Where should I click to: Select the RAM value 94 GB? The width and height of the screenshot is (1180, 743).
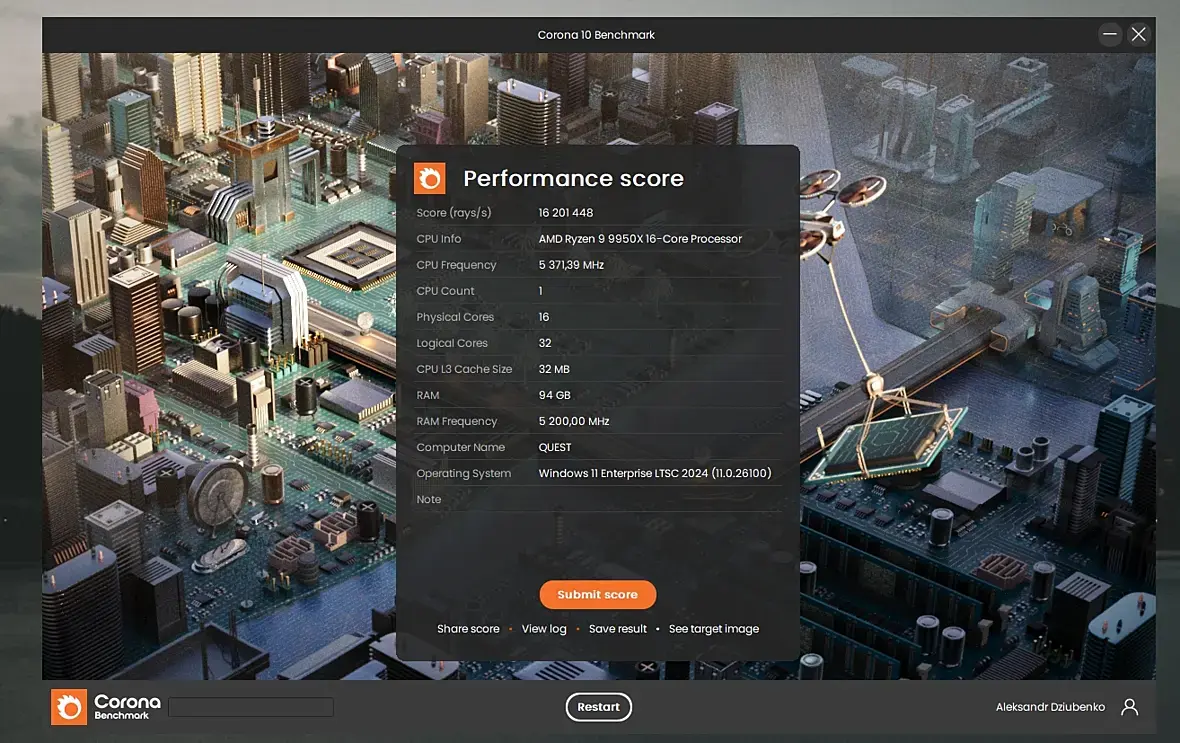(x=555, y=395)
